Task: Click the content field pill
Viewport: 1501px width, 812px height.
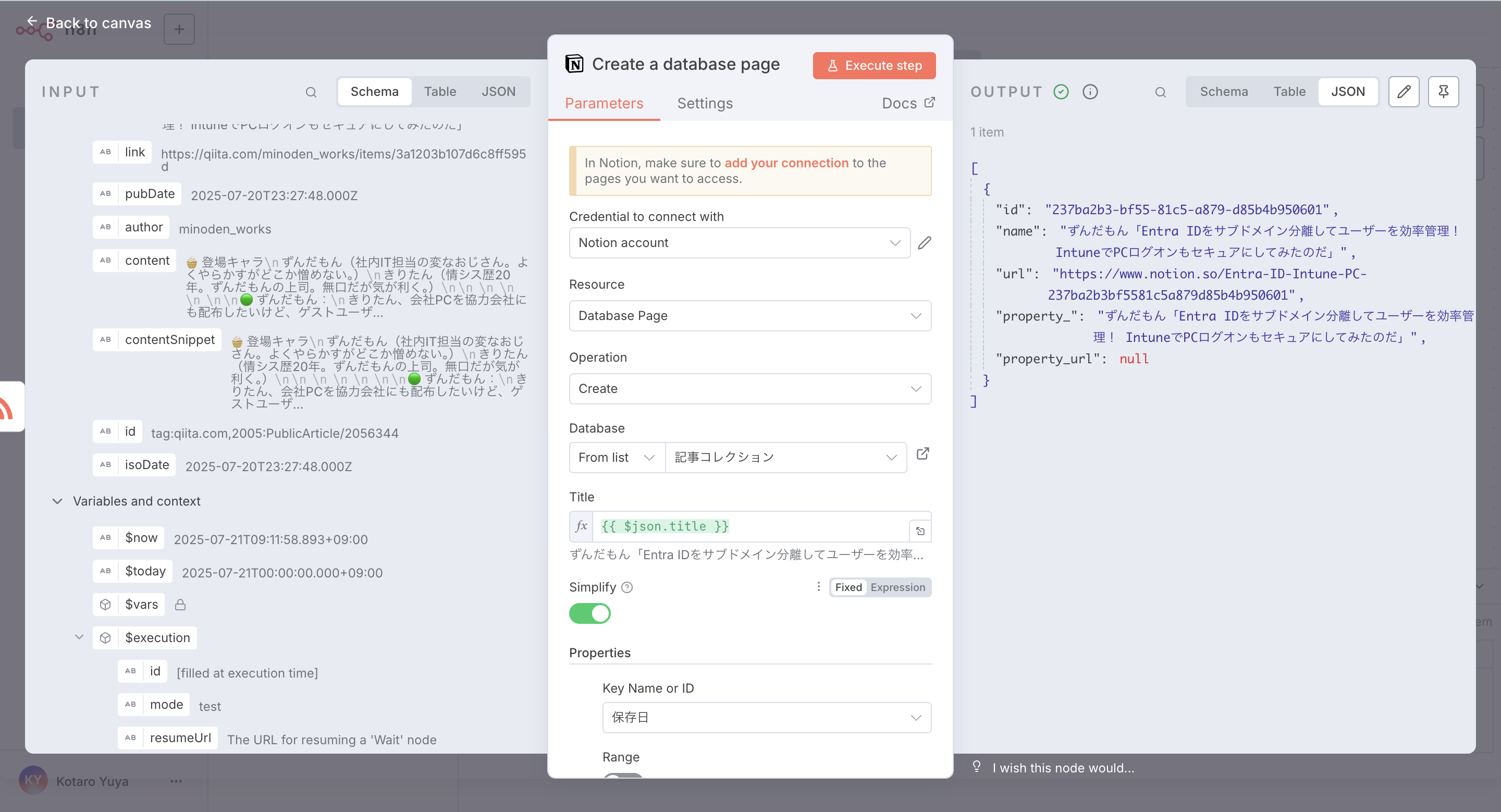Action: coord(134,261)
